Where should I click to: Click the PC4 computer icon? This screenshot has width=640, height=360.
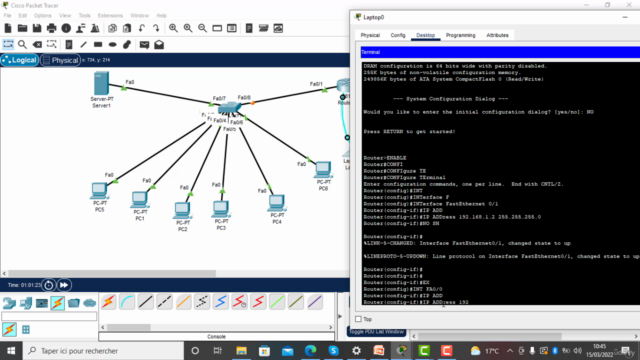[277, 203]
